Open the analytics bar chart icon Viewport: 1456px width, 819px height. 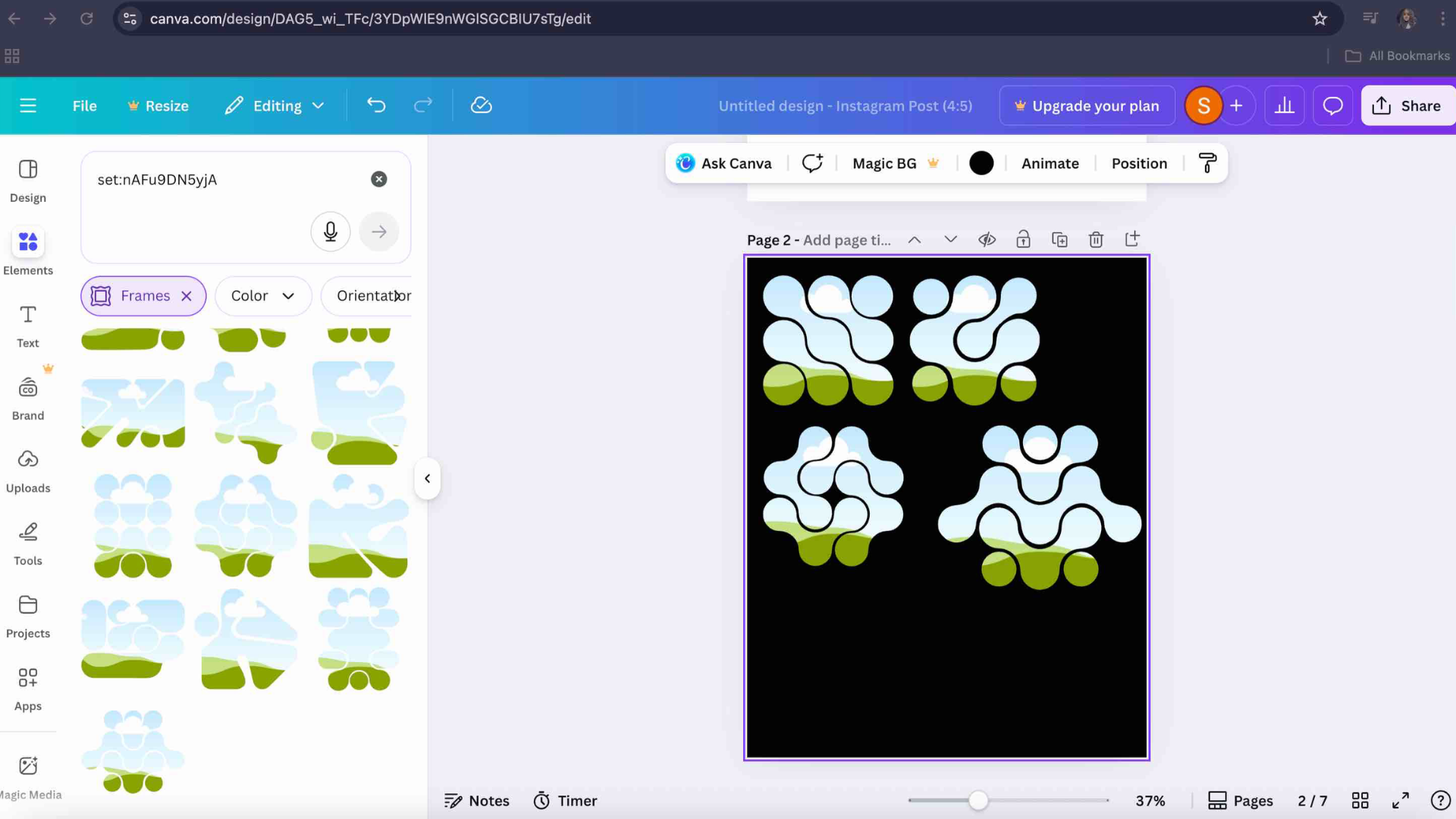[1285, 105]
